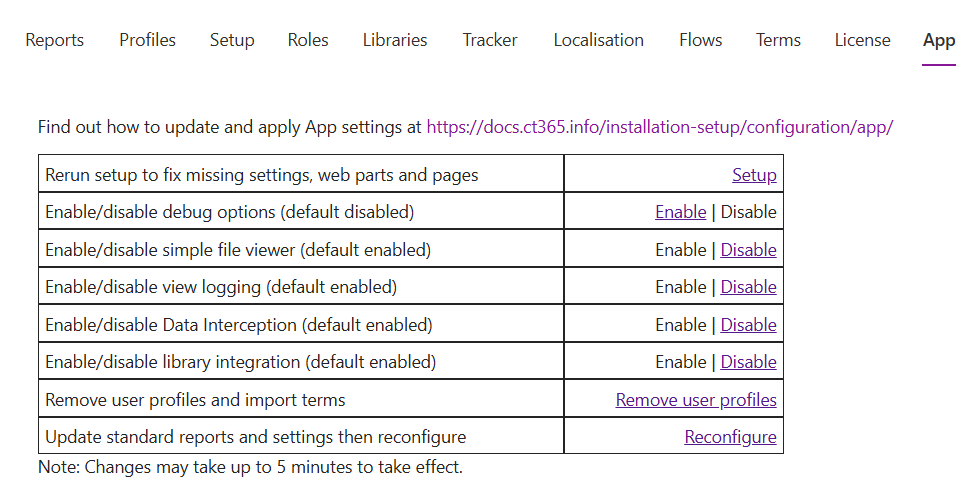Open the Libraries tab
The height and width of the screenshot is (491, 973).
coord(395,40)
